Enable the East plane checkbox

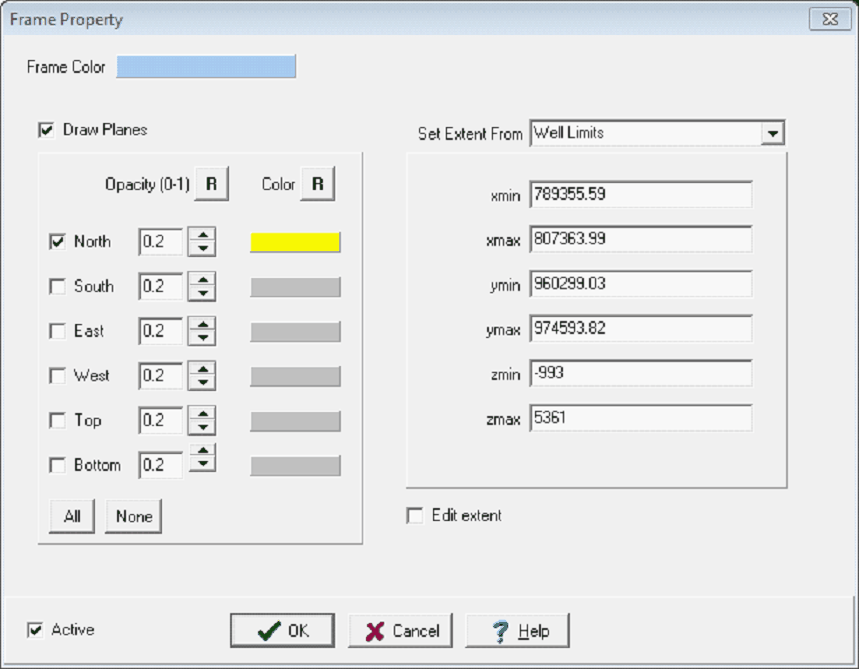click(57, 331)
